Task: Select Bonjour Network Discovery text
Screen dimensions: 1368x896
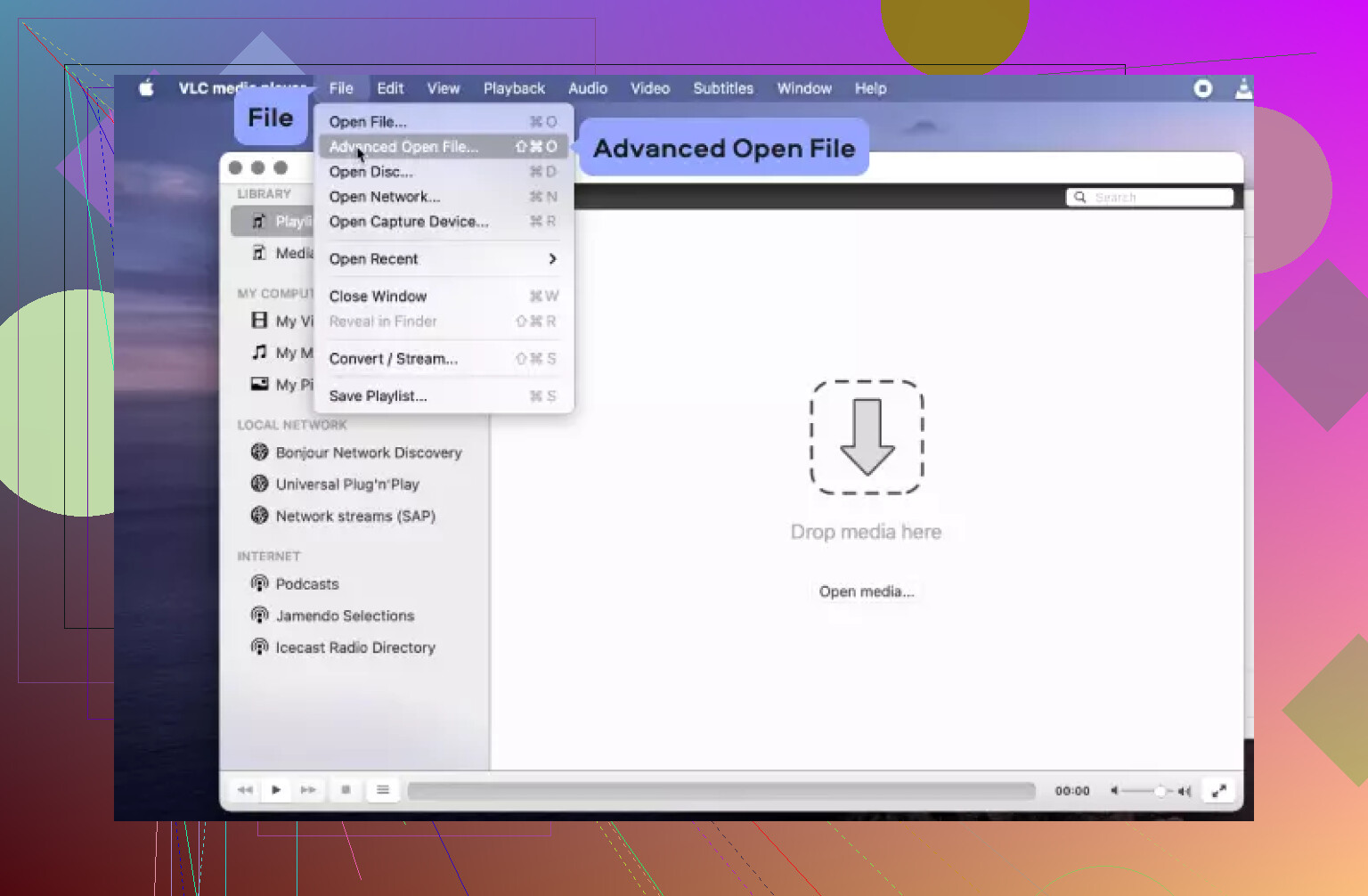Action: [x=369, y=452]
